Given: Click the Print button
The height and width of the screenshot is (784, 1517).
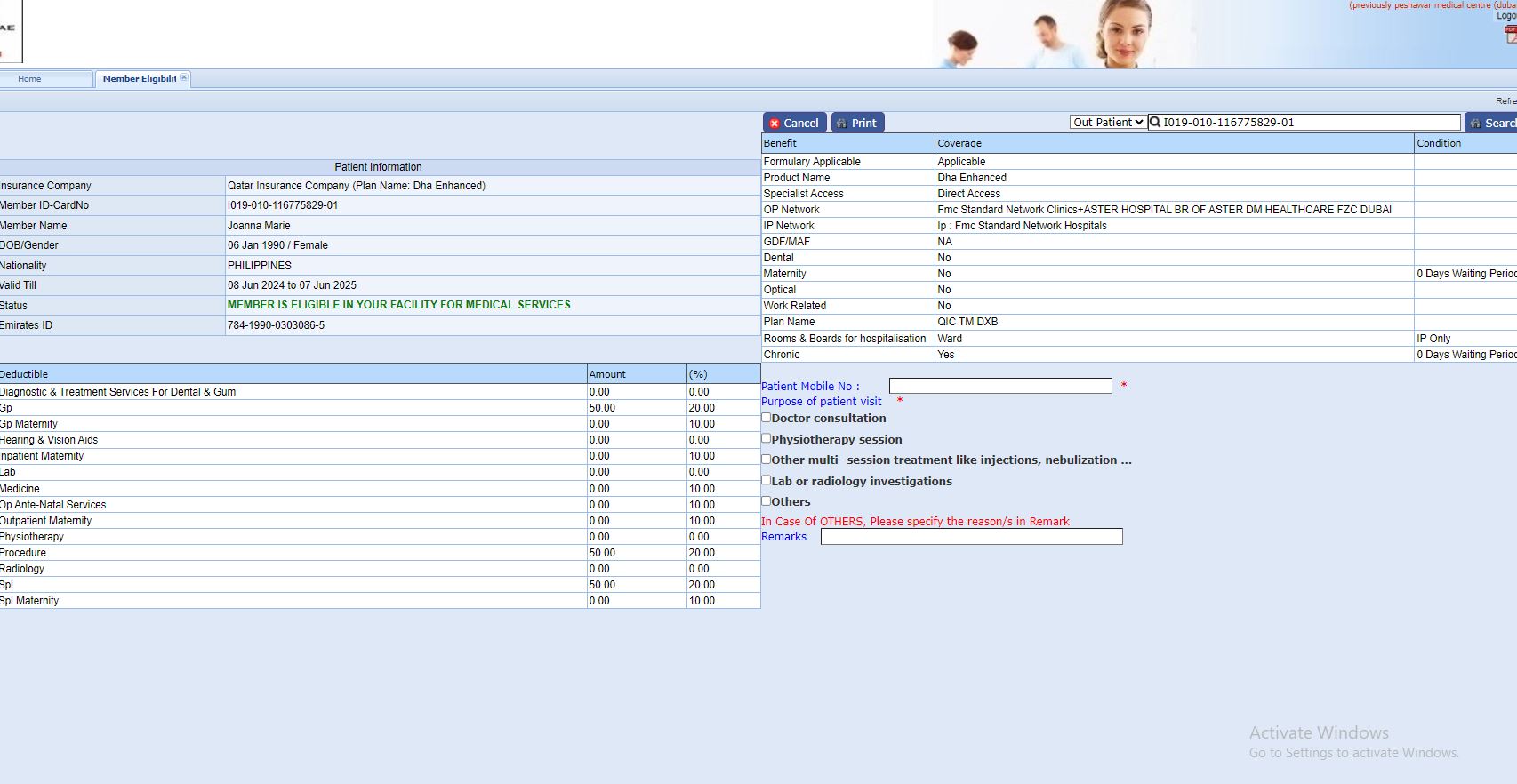Looking at the screenshot, I should click(x=857, y=123).
